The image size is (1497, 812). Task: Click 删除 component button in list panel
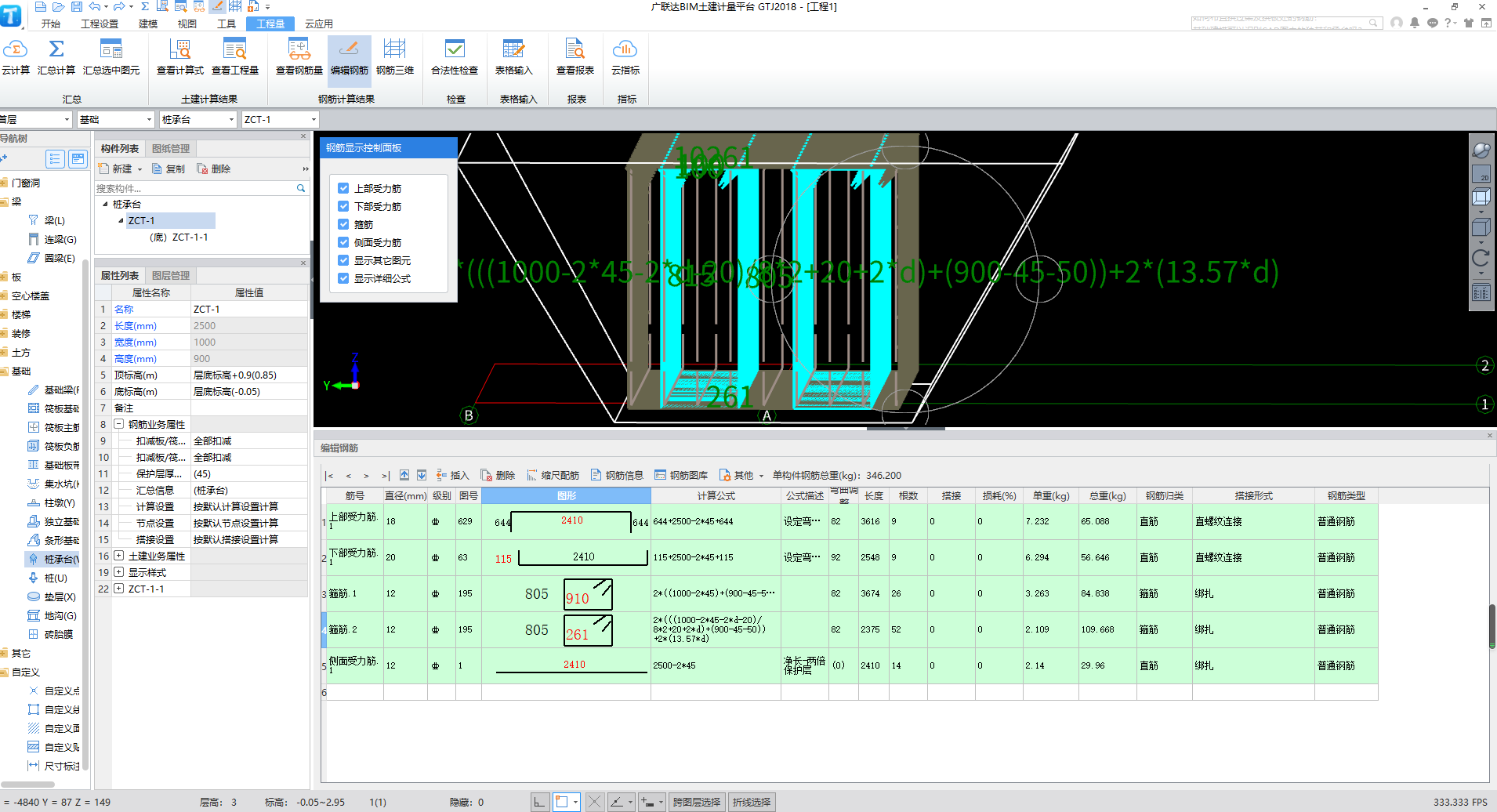[214, 169]
